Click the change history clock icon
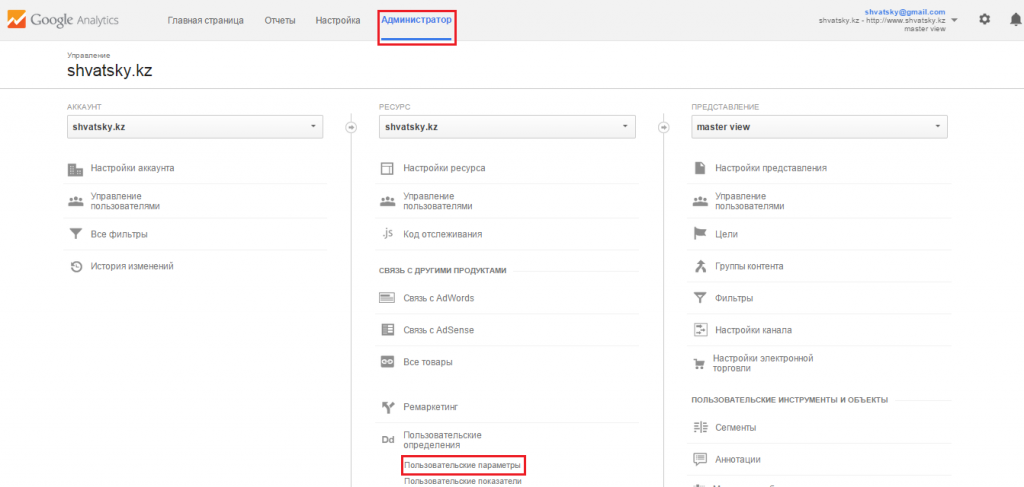The image size is (1024, 487). pos(75,266)
